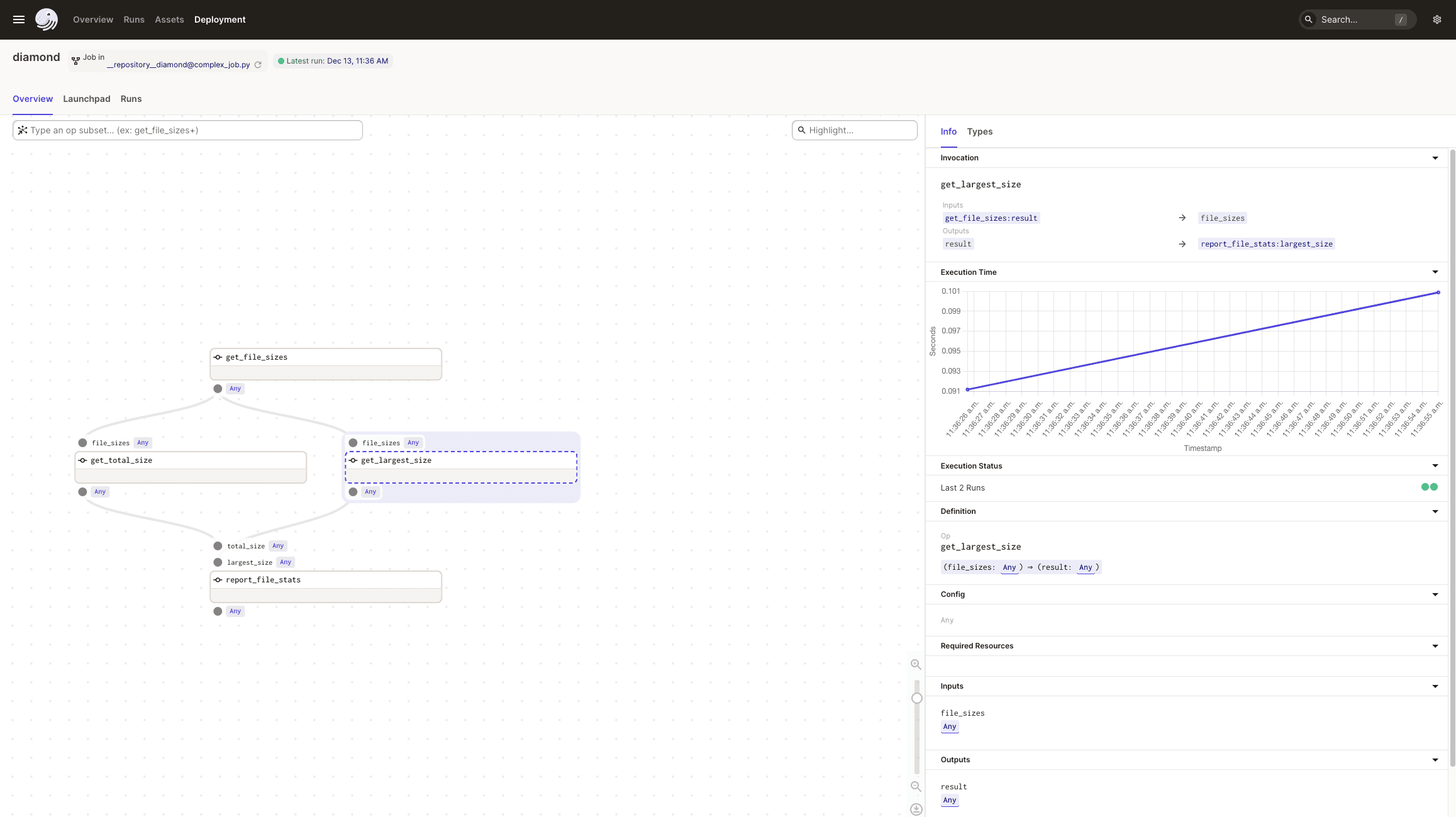
Task: Expand the Definition section chevron
Action: (1436, 511)
